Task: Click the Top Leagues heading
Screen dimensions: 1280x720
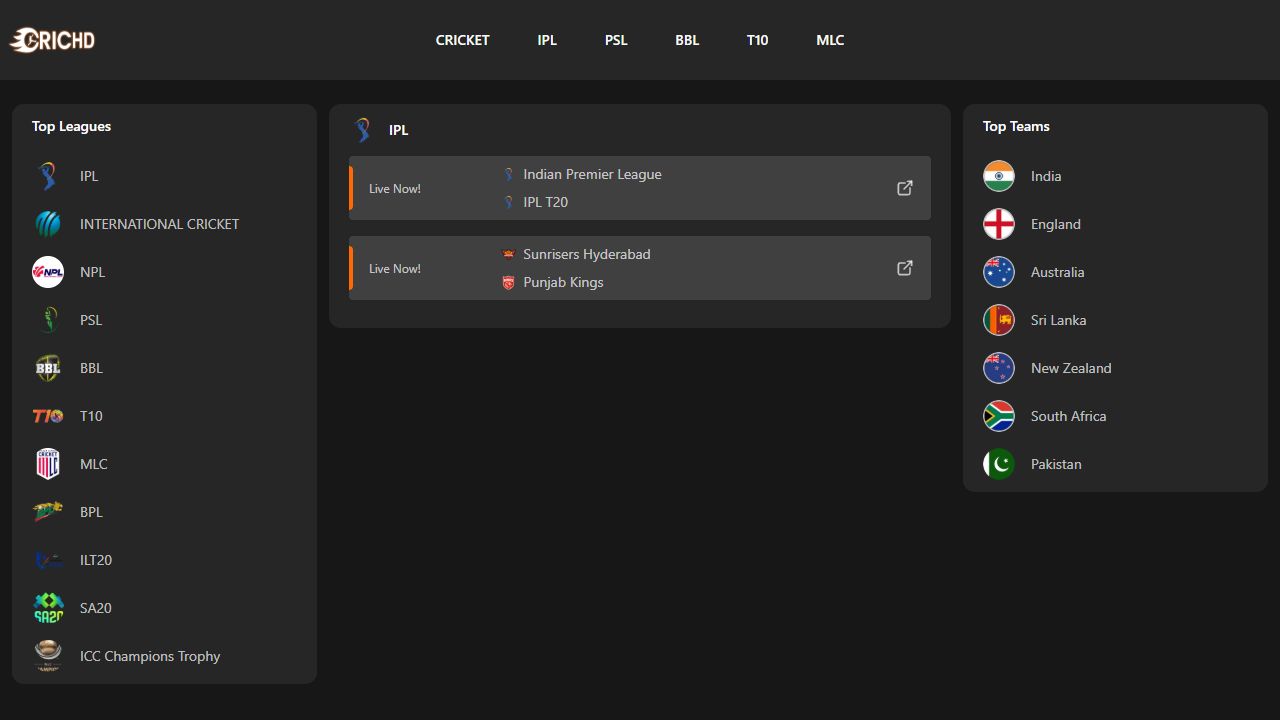Action: (x=71, y=126)
